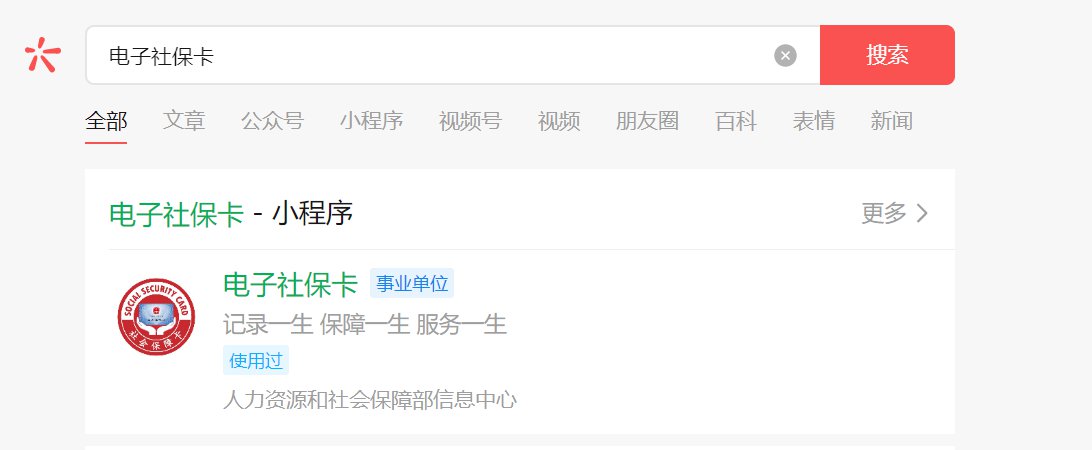
Task: Click the 事业单位 badge tag
Action: (x=412, y=284)
